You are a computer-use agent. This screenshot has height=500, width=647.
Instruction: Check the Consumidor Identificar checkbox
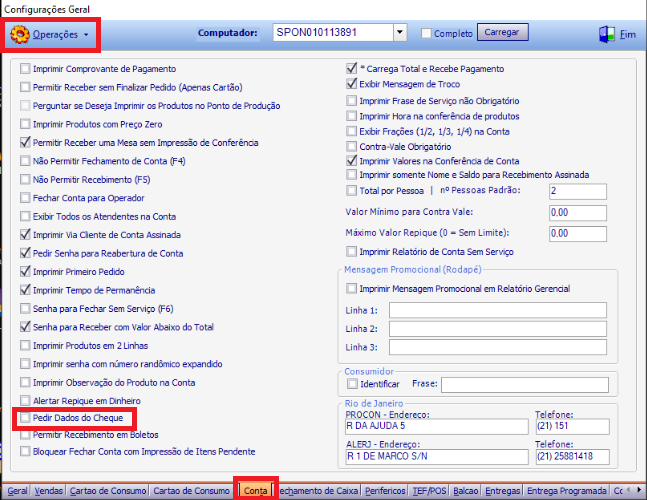[x=352, y=384]
